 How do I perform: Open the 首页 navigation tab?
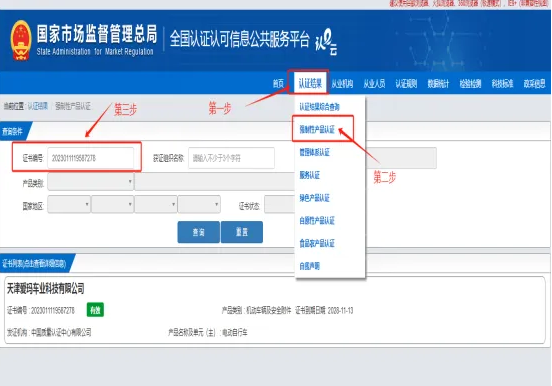[x=278, y=83]
